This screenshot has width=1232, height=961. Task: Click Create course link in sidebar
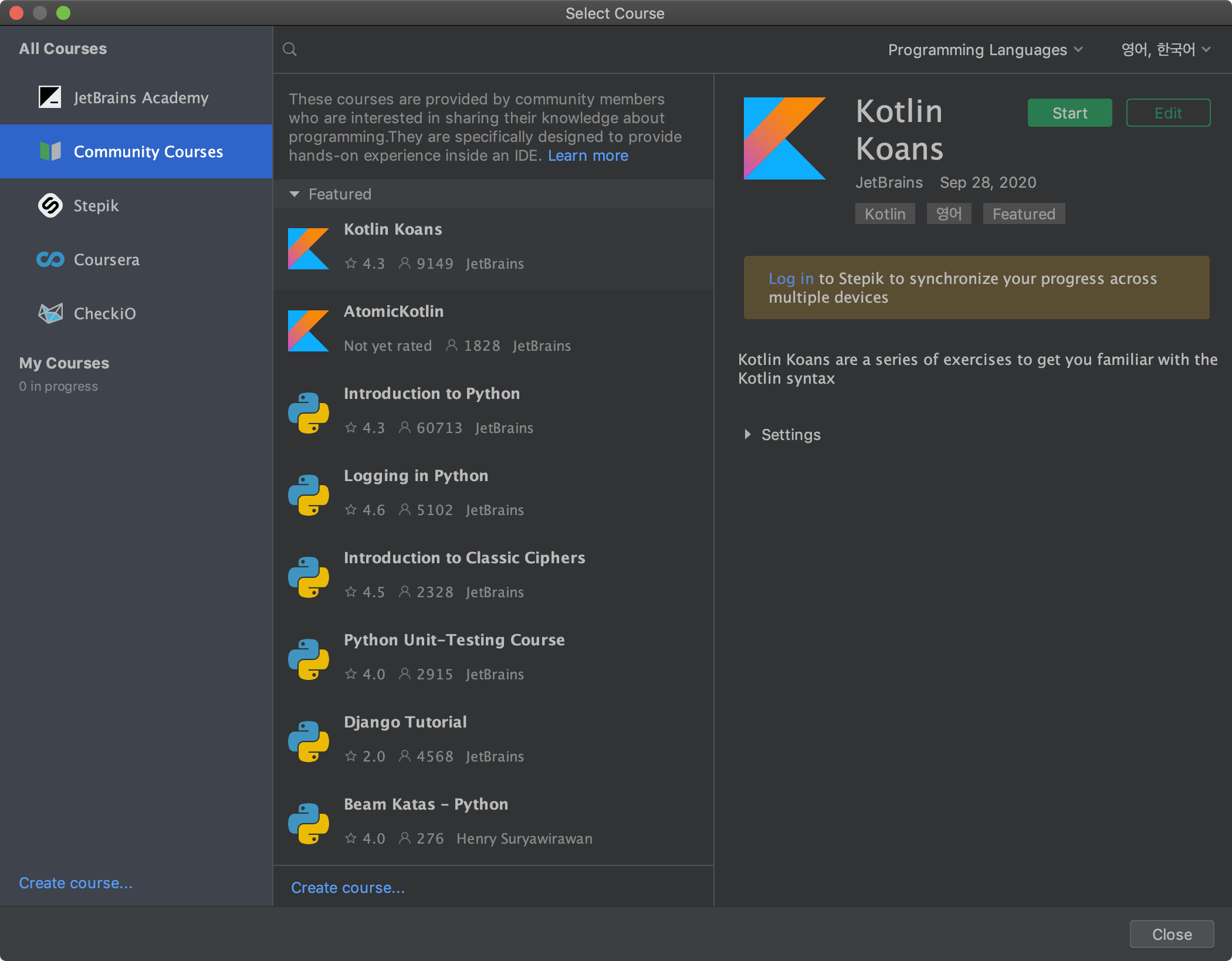[76, 883]
